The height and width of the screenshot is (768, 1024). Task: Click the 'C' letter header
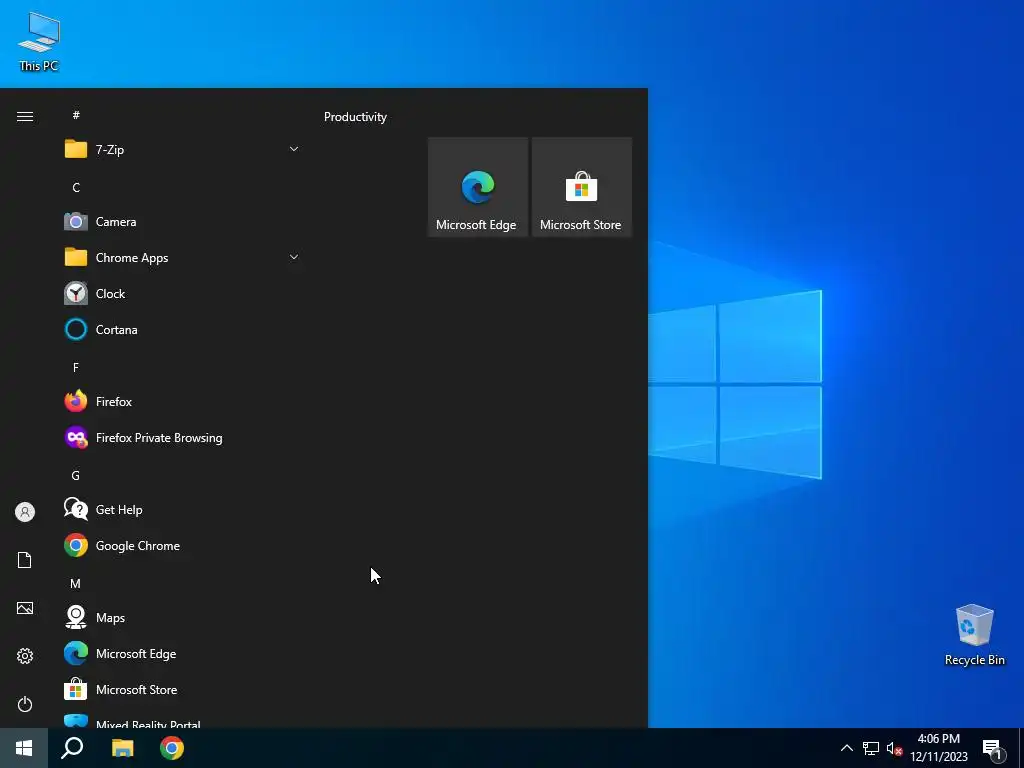(x=76, y=187)
